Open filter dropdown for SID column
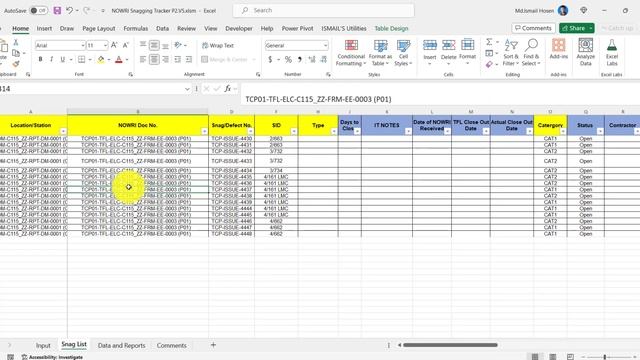Screen dimensions: 640x360 pyautogui.click(x=294, y=131)
